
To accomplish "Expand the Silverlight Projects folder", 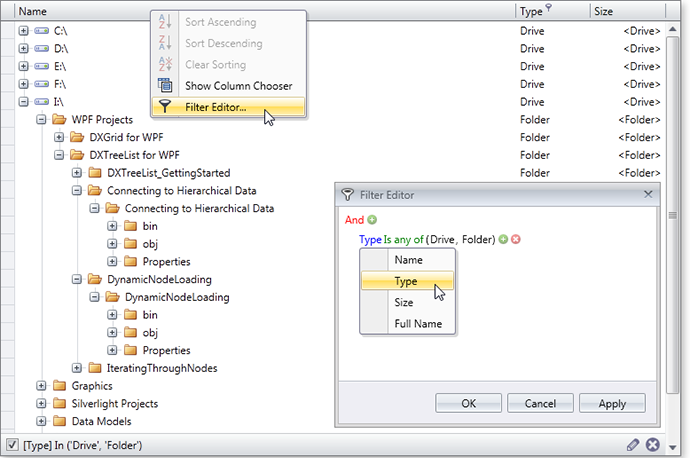I will click(41, 404).
